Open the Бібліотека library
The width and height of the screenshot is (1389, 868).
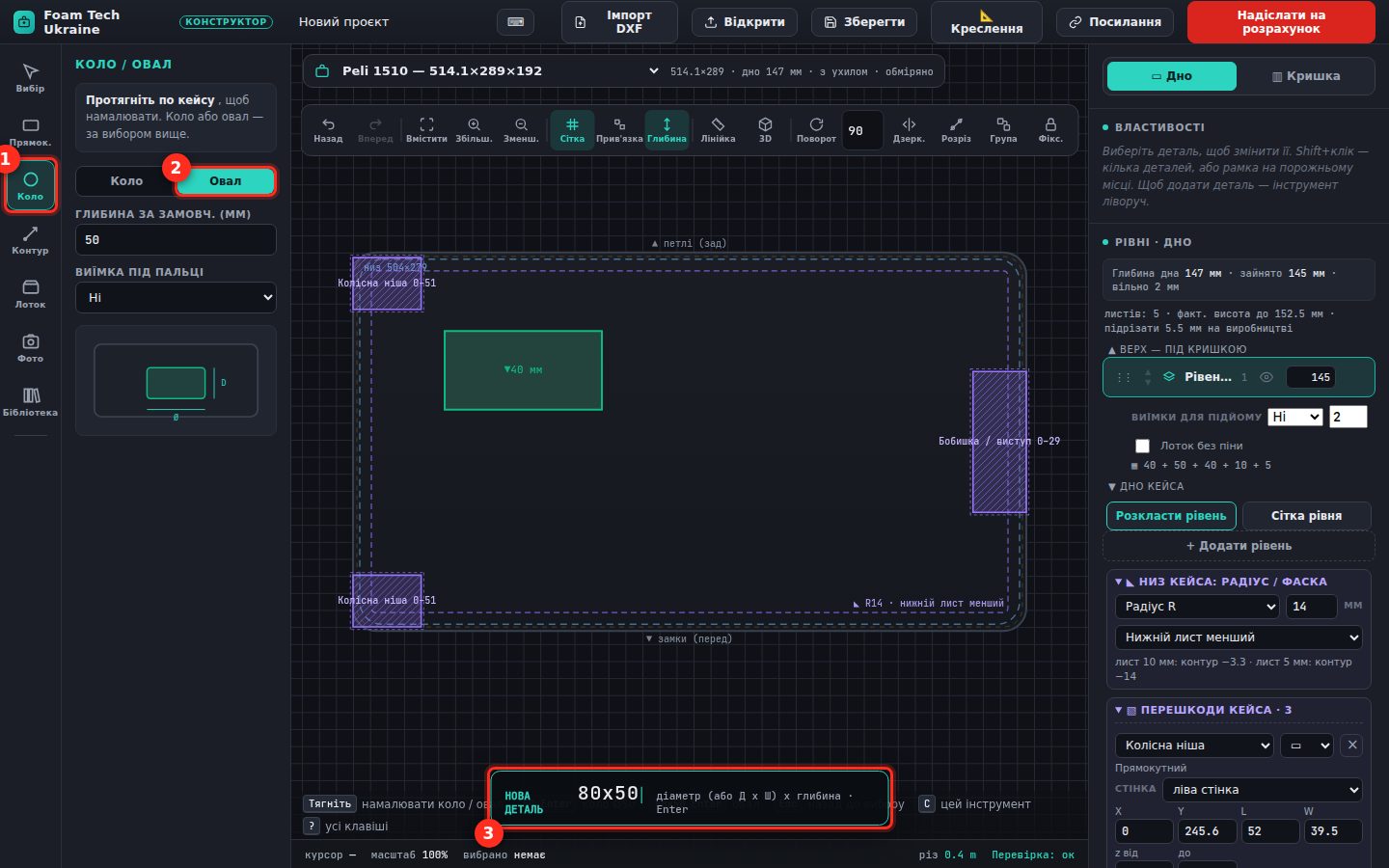coord(30,401)
